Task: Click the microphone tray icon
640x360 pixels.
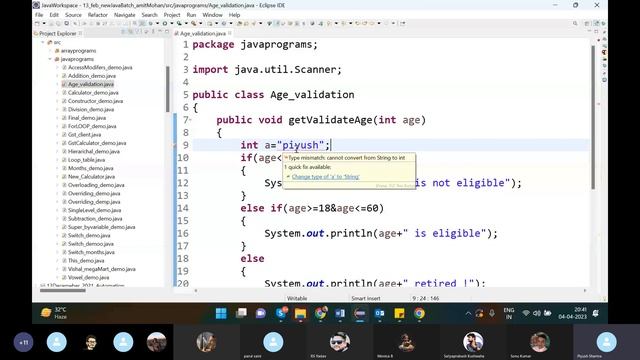Action: point(492,313)
